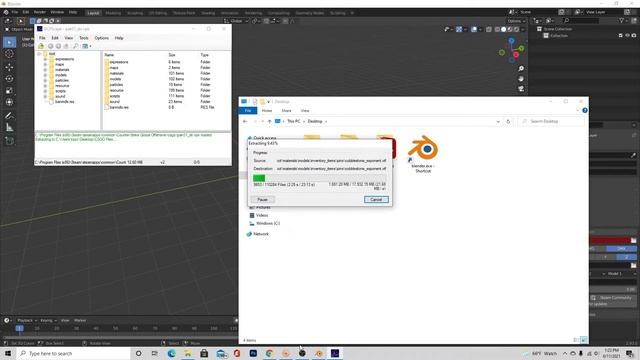Viewport: 640px width, 360px height.
Task: Click the Microsoft Edge icon in taskbar
Action: point(171,353)
